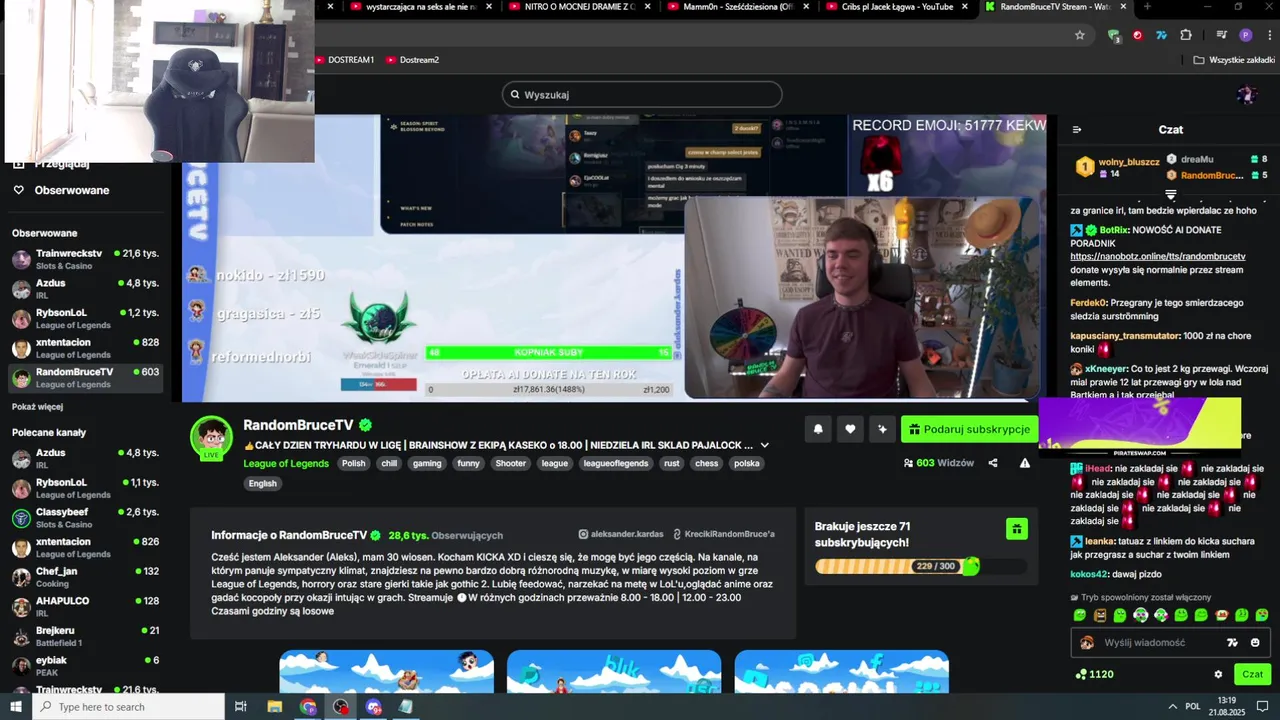Screen dimensions: 1280x720
Task: Click the first green quick emote in chat
Action: [1080, 615]
